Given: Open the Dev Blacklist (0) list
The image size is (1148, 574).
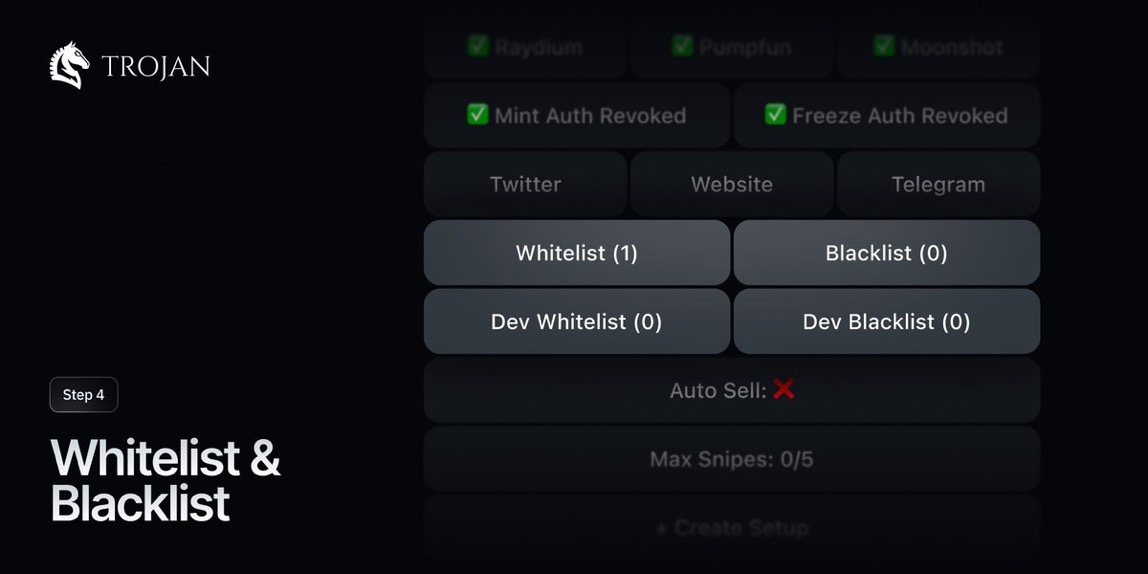Looking at the screenshot, I should tap(887, 321).
